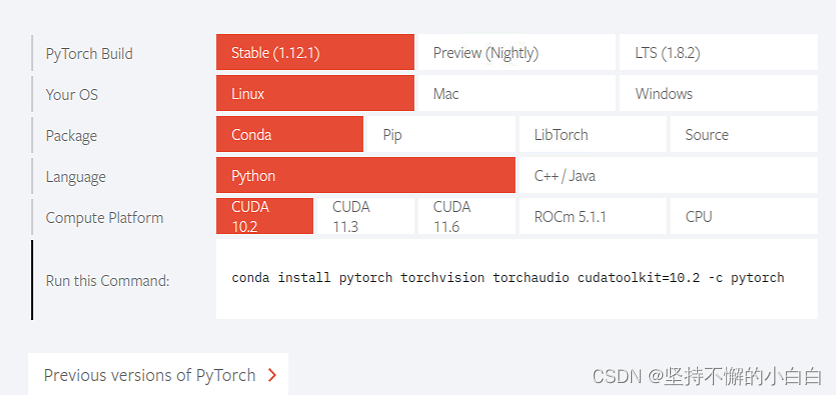The height and width of the screenshot is (395, 836).
Task: Select ROCm 5.1.1 compute platform
Action: click(593, 216)
